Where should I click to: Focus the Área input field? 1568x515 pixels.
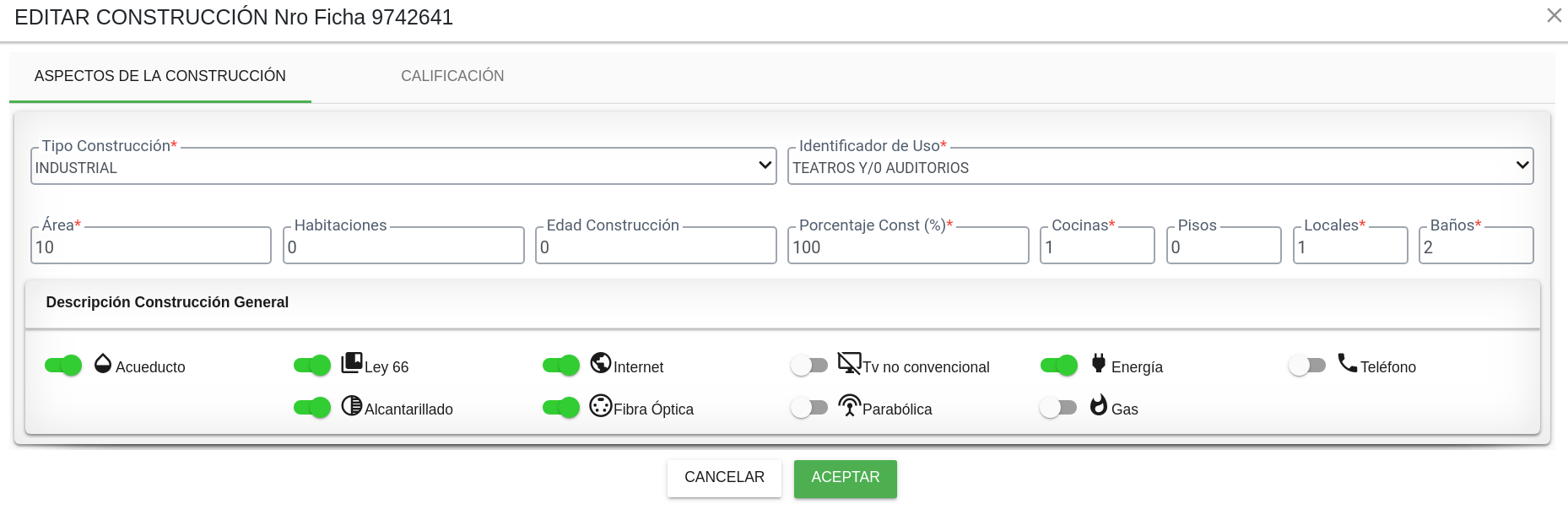coord(151,247)
